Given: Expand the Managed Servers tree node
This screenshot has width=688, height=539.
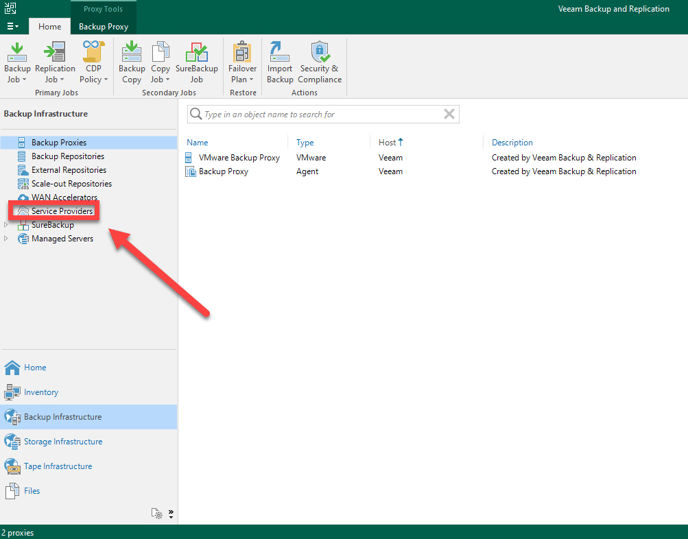Looking at the screenshot, I should coord(6,238).
